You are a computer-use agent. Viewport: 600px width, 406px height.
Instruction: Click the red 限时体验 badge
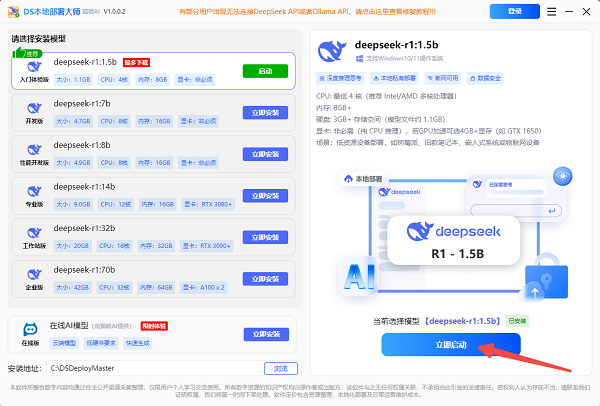click(x=154, y=326)
